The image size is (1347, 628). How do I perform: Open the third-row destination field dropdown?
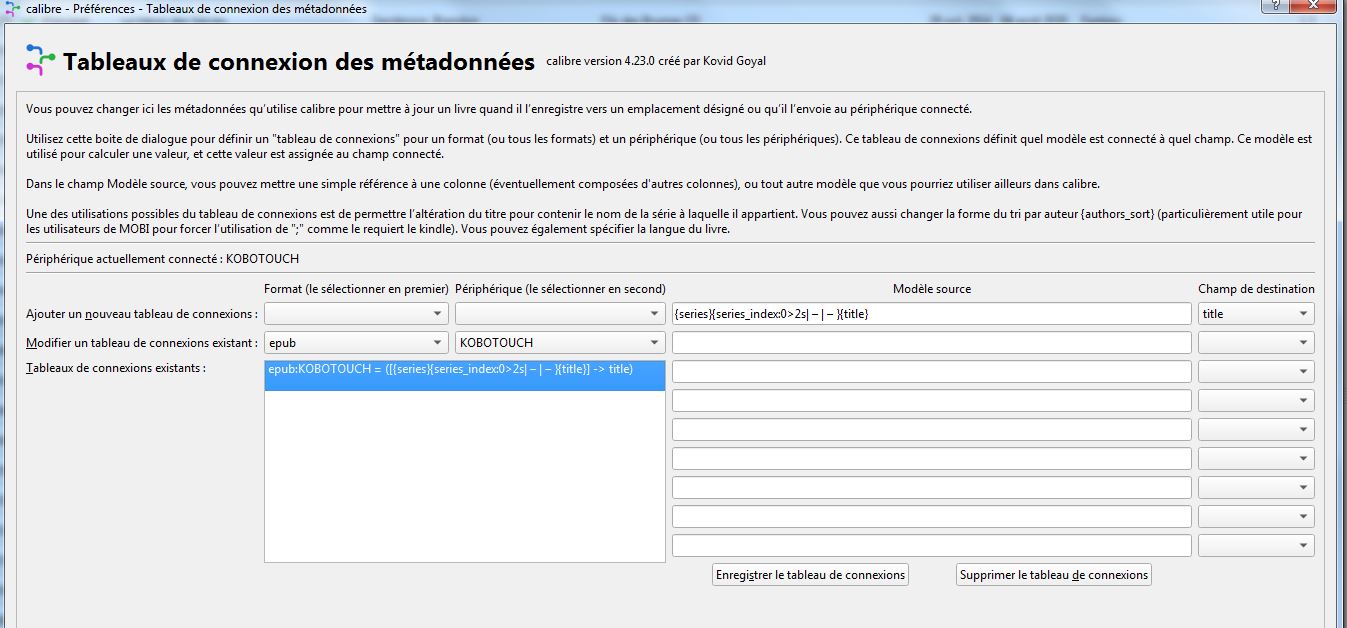[1256, 372]
